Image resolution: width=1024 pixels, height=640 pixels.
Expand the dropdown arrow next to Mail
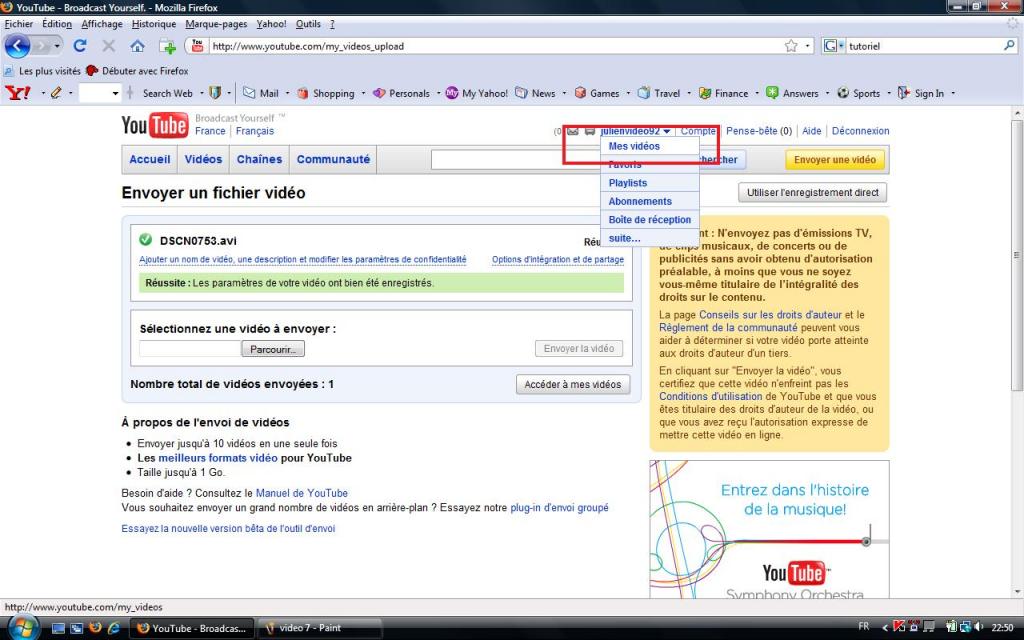287,93
